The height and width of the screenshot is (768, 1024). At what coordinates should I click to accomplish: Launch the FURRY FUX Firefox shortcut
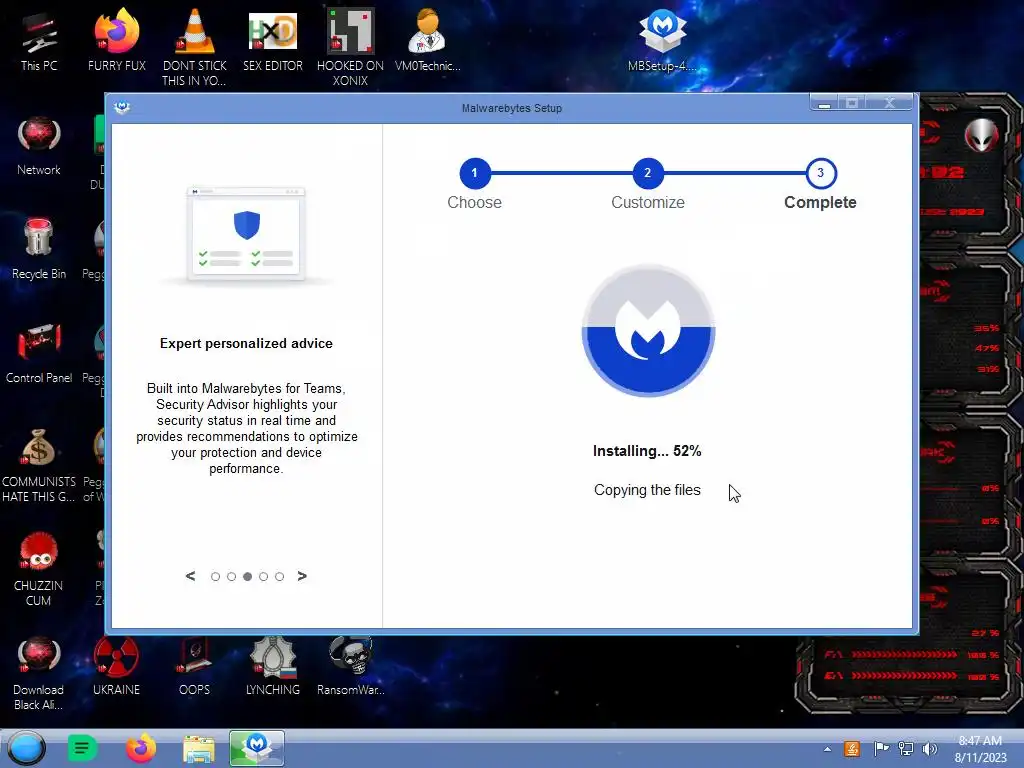[116, 40]
